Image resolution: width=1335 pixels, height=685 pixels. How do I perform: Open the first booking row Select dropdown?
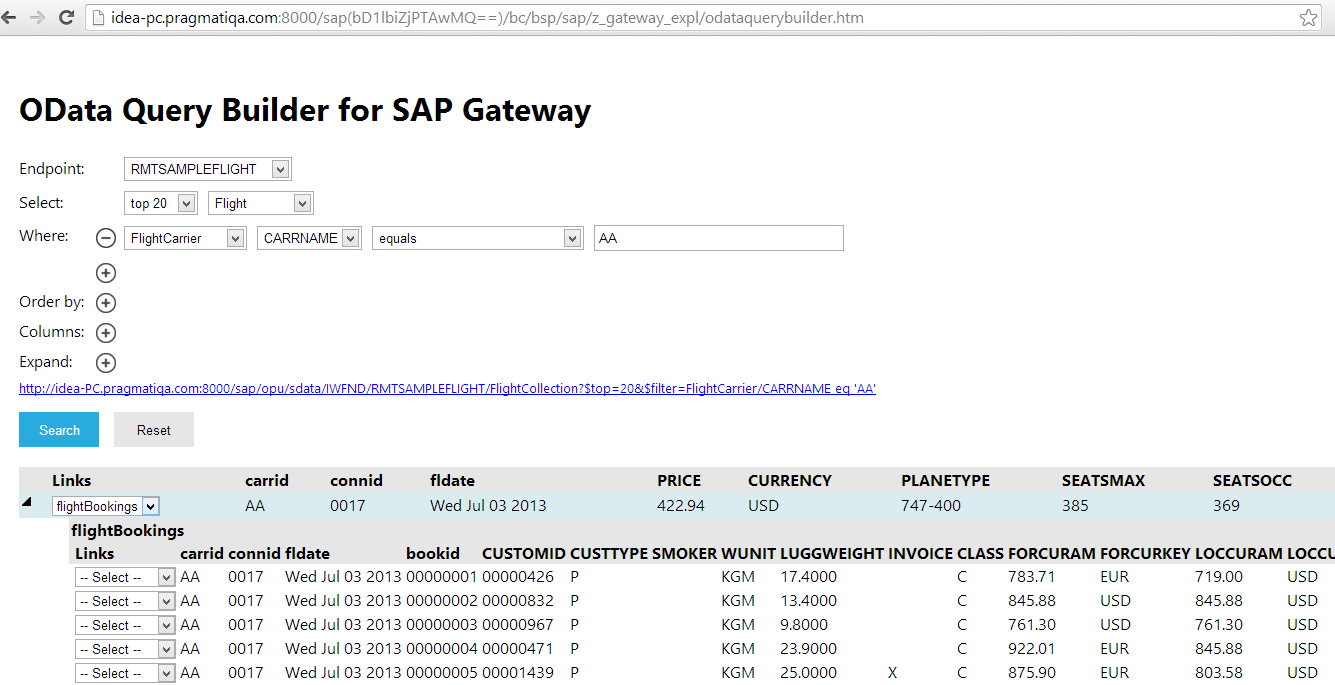tap(124, 576)
